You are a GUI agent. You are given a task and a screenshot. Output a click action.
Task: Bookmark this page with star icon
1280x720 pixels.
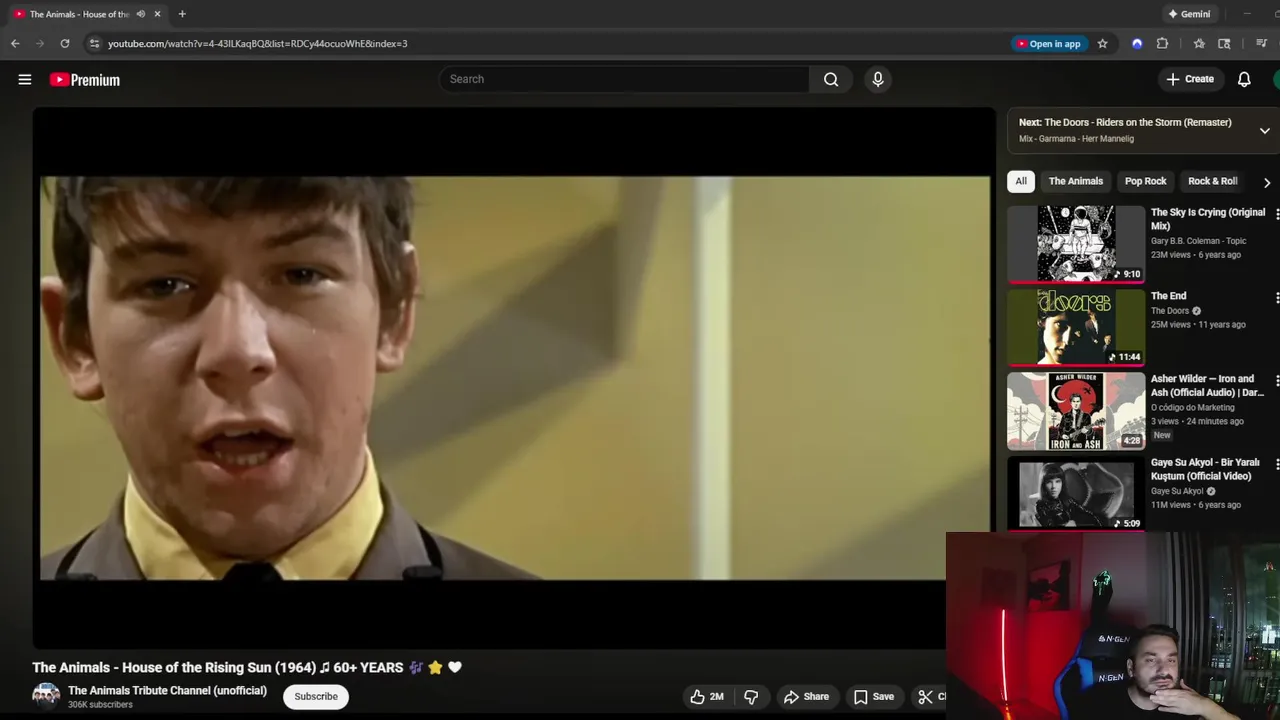1102,43
